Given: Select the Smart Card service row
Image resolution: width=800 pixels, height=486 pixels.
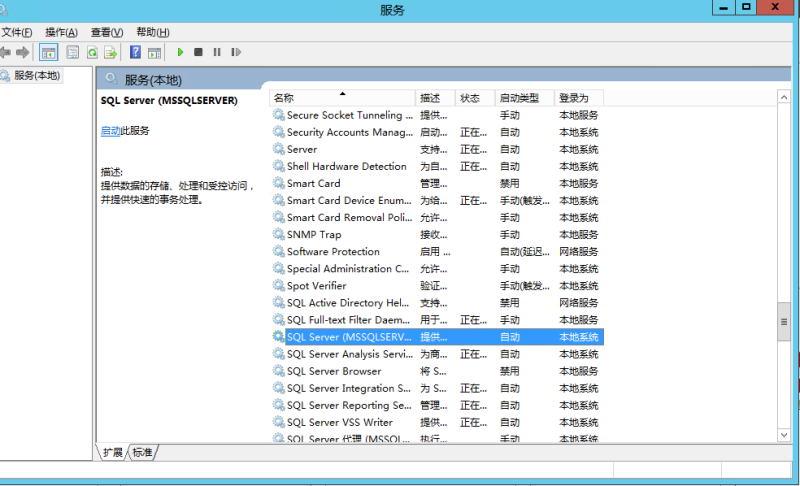Looking at the screenshot, I should (437, 183).
